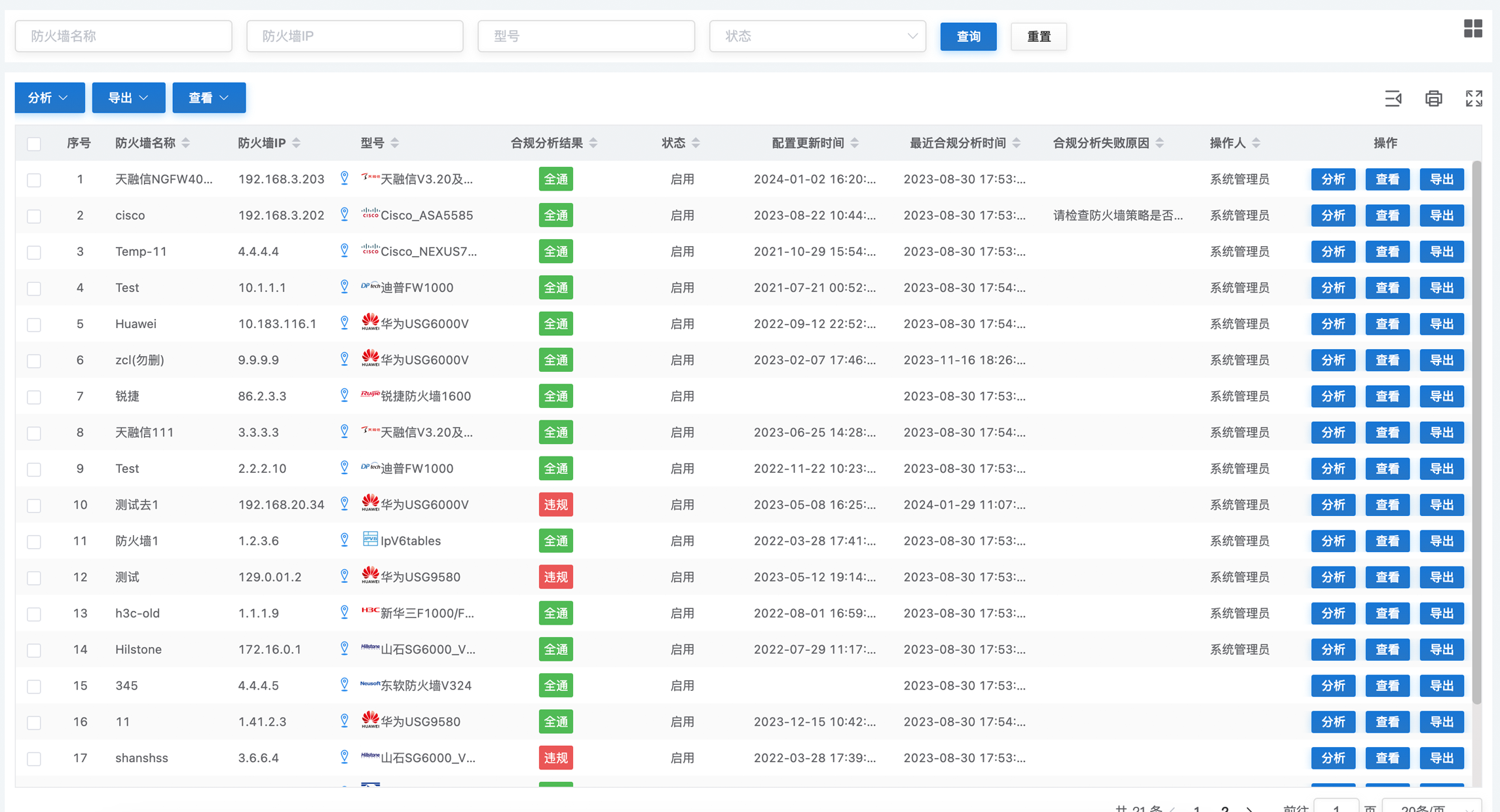The height and width of the screenshot is (812, 1500).
Task: Click 分析 for cisco row
Action: pyautogui.click(x=1333, y=215)
